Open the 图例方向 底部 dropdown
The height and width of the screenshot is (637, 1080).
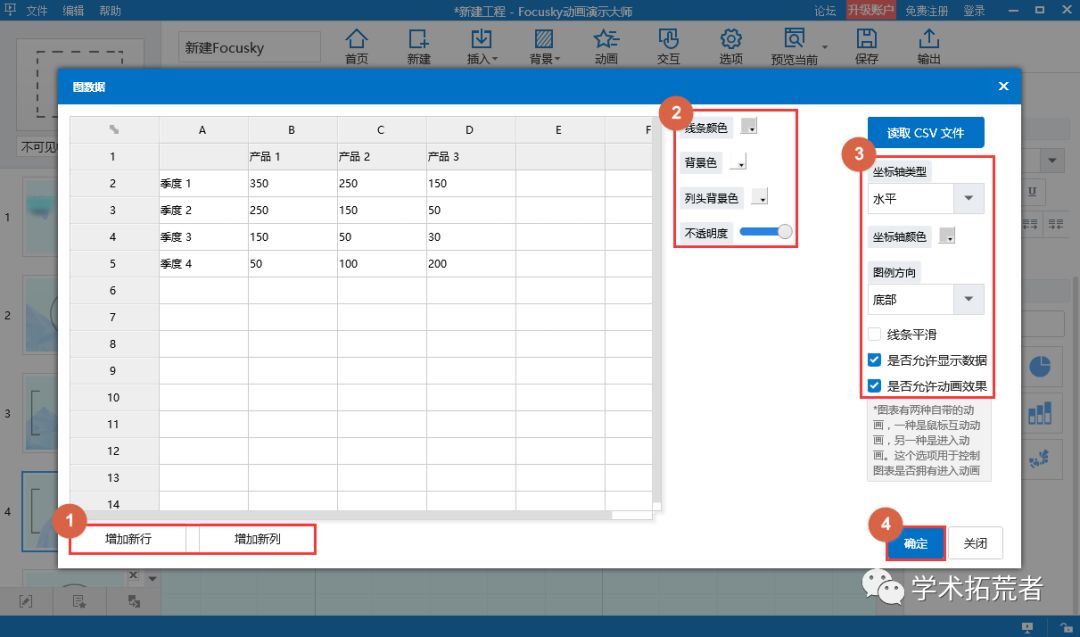click(926, 300)
